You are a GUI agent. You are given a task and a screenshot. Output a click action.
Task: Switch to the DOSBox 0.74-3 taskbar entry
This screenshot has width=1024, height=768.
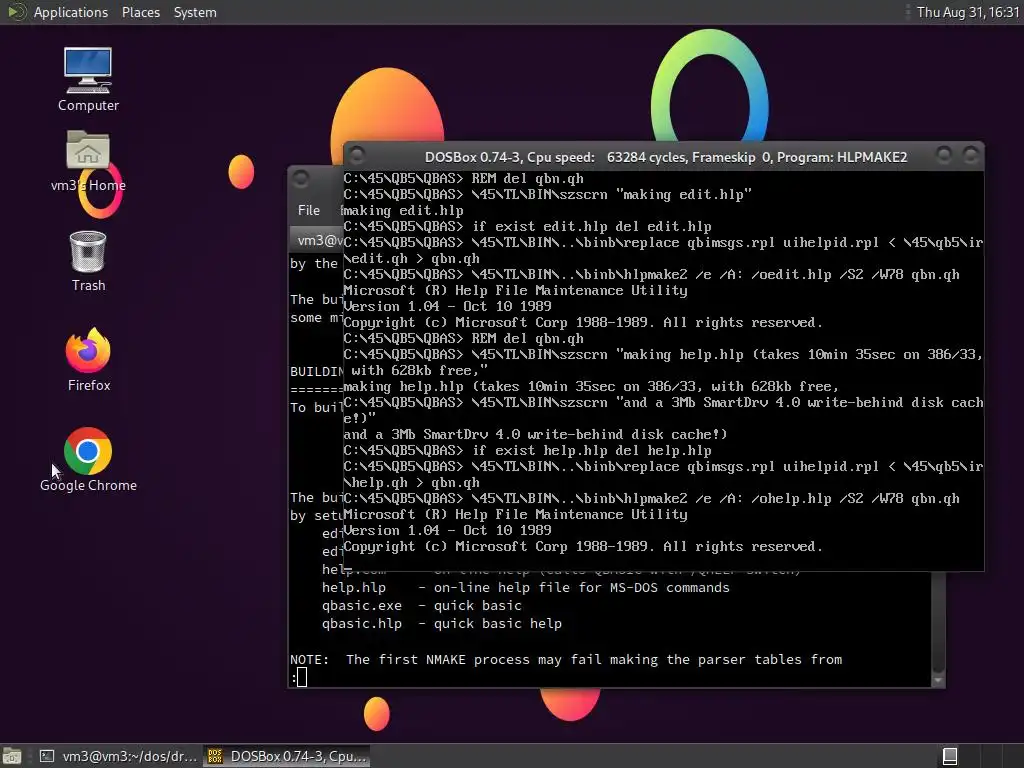pos(287,756)
